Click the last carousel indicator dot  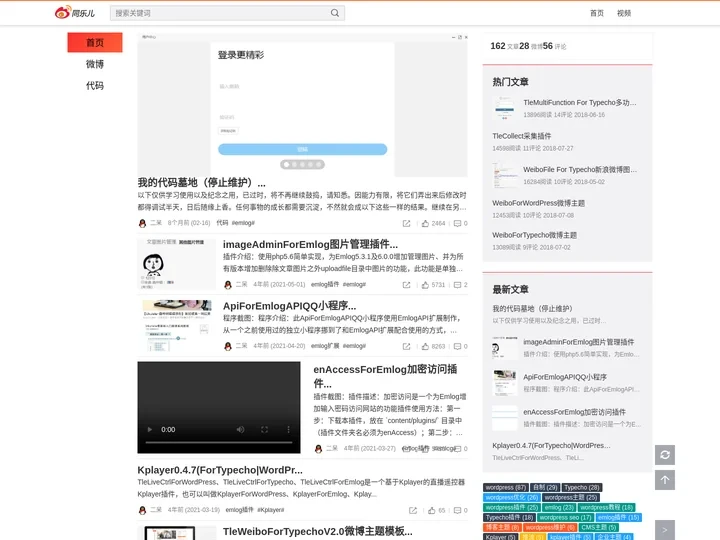pos(318,164)
